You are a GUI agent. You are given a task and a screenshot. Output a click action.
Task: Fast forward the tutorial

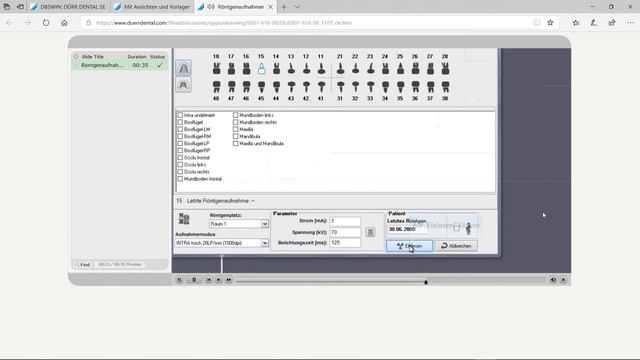229,280
